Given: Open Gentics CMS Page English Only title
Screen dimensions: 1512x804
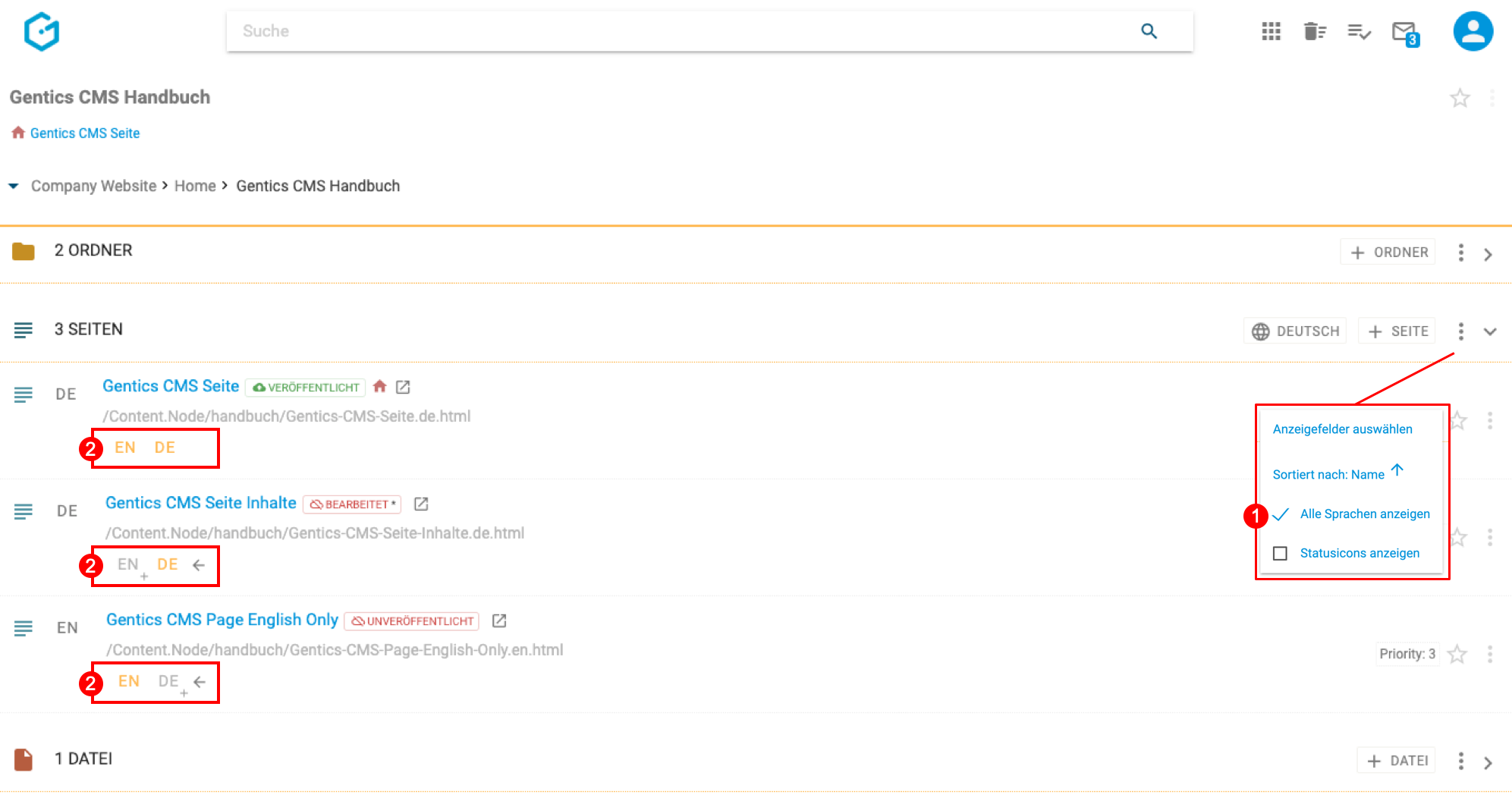Looking at the screenshot, I should point(222,620).
